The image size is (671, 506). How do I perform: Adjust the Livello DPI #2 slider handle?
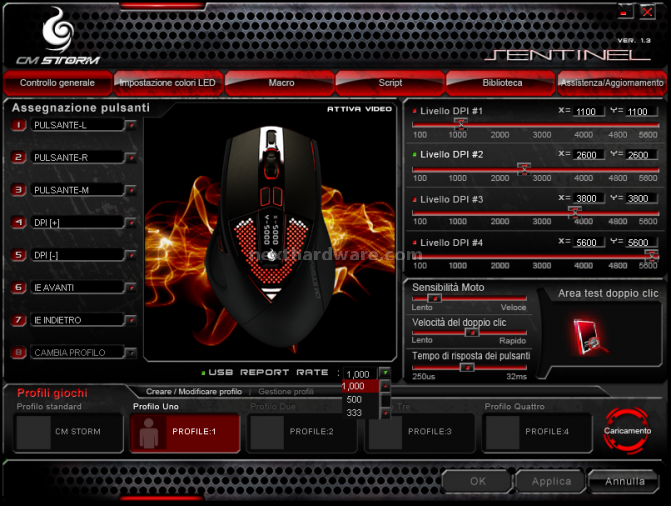pos(524,168)
